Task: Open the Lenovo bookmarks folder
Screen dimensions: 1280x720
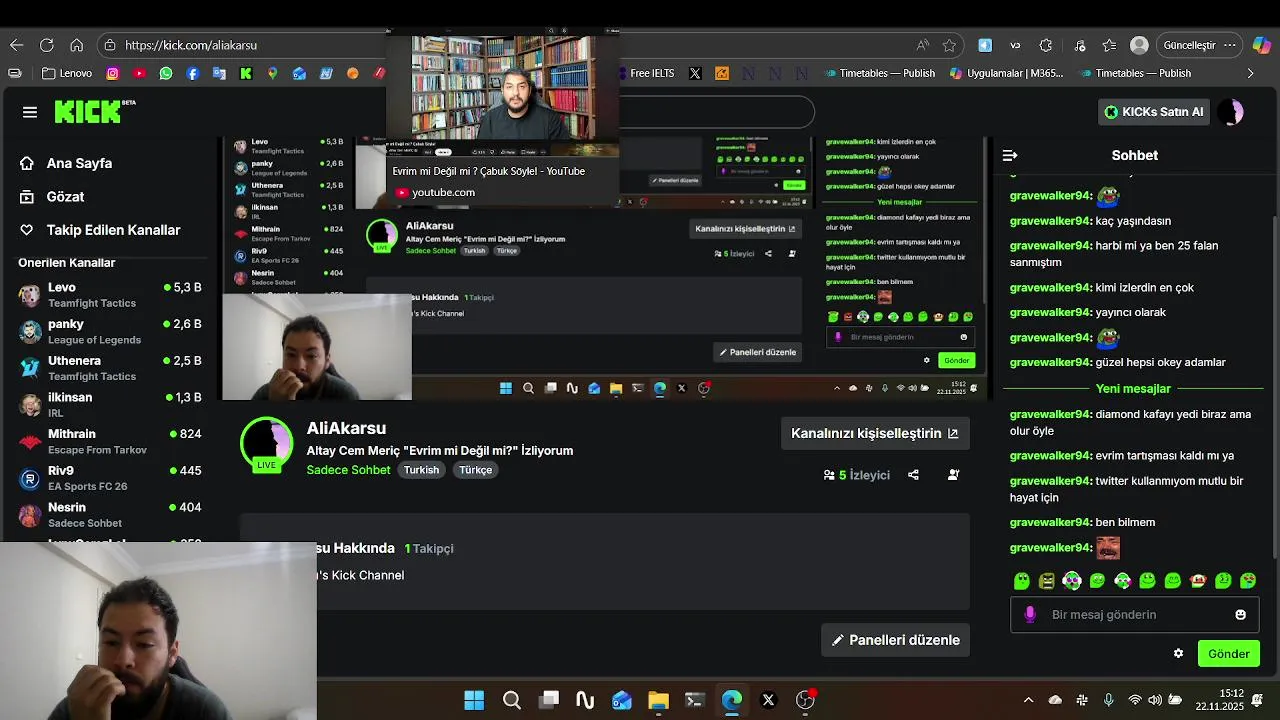Action: 66,73
